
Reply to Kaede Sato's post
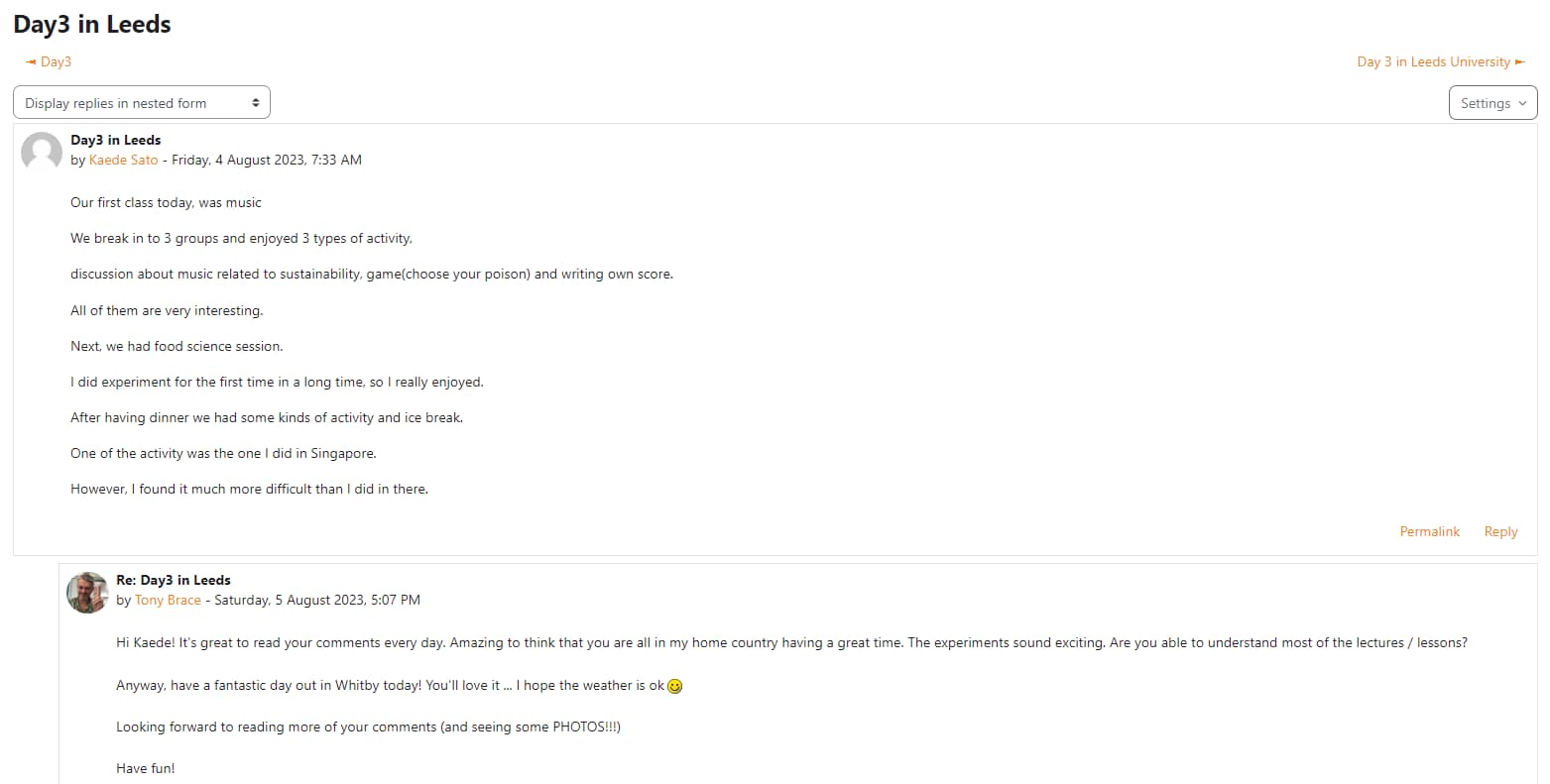point(1500,531)
